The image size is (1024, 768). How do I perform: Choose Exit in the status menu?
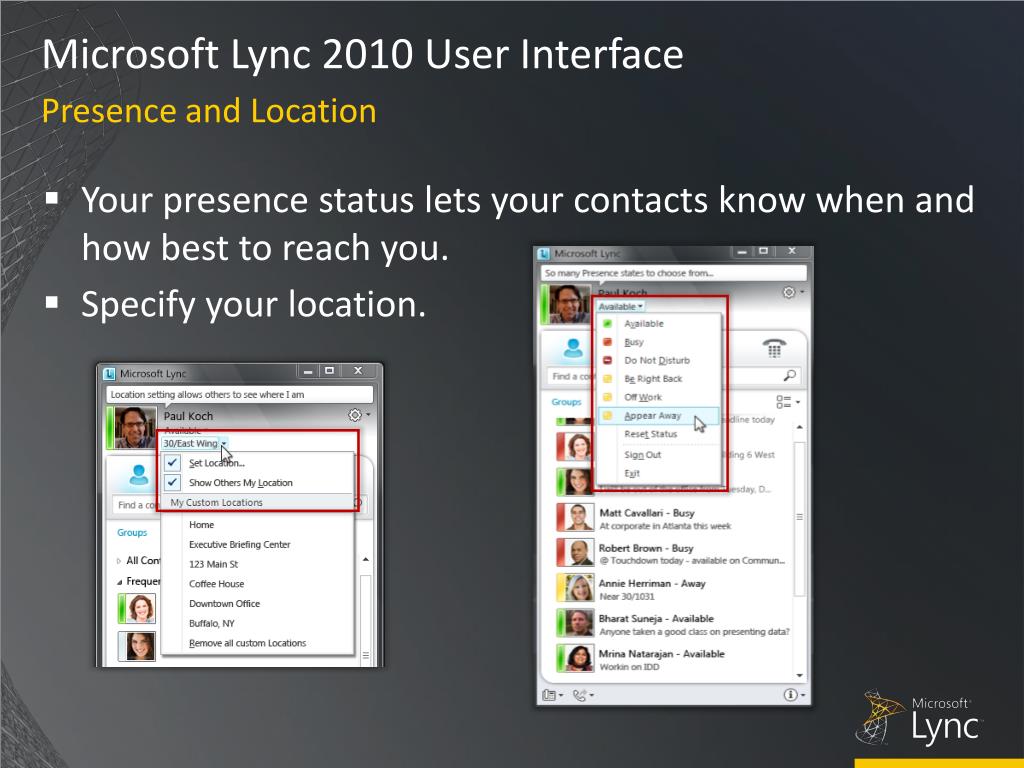point(658,473)
